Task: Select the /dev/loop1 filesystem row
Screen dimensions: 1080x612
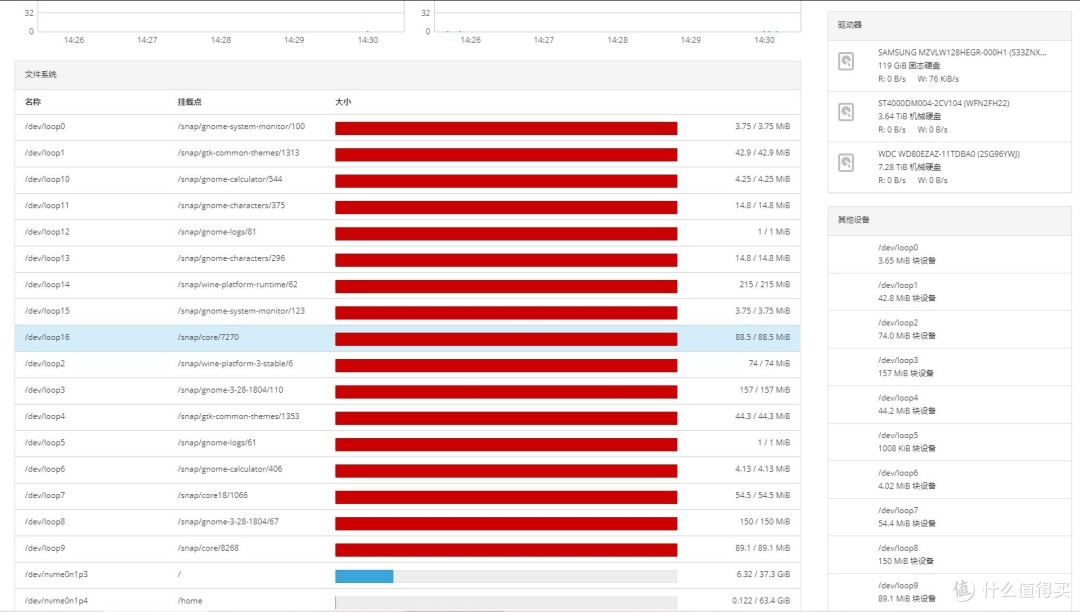Action: pos(407,154)
